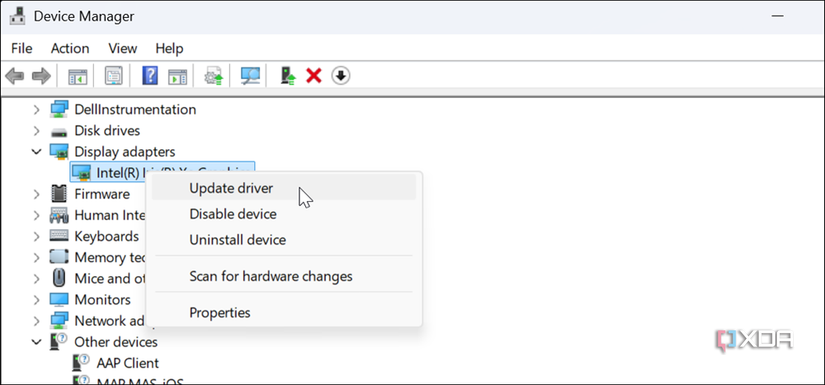825x385 pixels.
Task: Click the Monitors category icon
Action: click(59, 300)
